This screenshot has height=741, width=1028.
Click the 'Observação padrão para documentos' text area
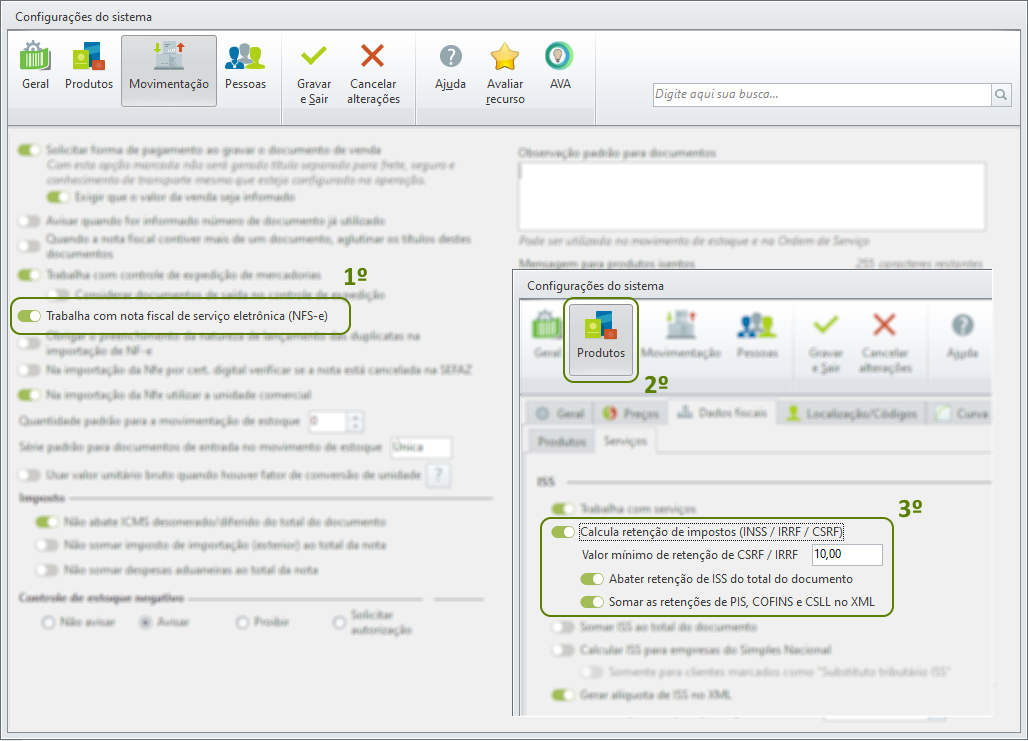pos(752,196)
